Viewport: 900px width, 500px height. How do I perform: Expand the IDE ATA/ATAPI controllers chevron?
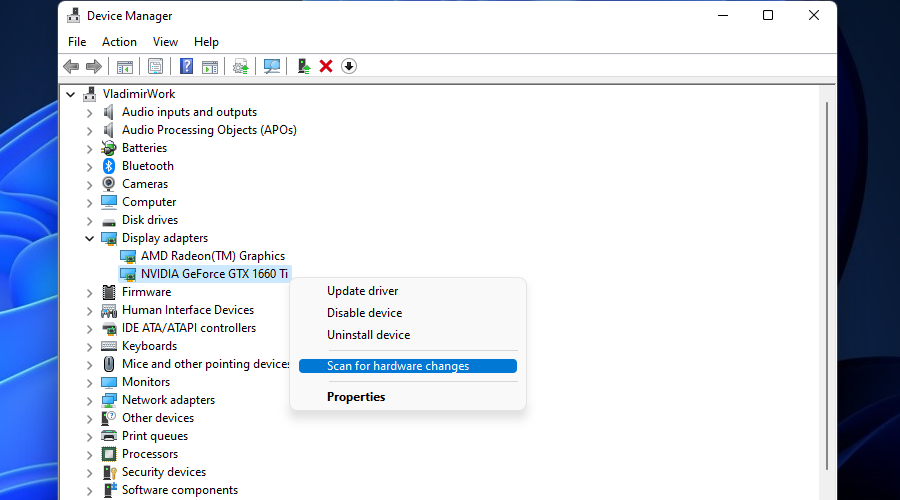click(90, 328)
